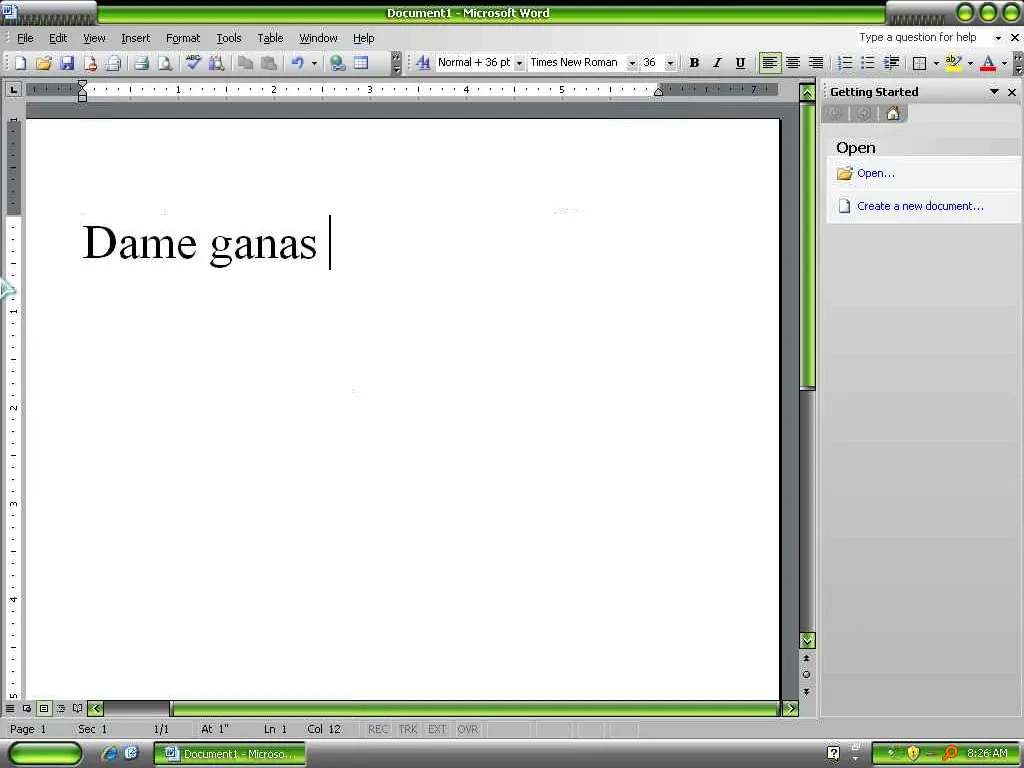This screenshot has height=768, width=1024.
Task: Toggle TRK track changes in status bar
Action: coord(408,729)
